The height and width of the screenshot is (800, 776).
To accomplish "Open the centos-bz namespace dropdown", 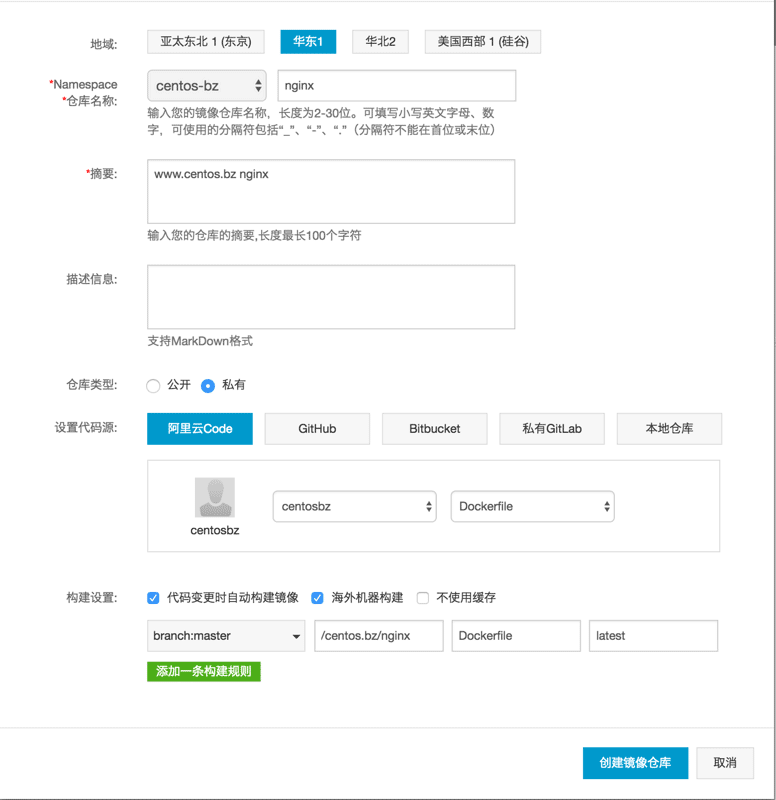I will pos(207,86).
